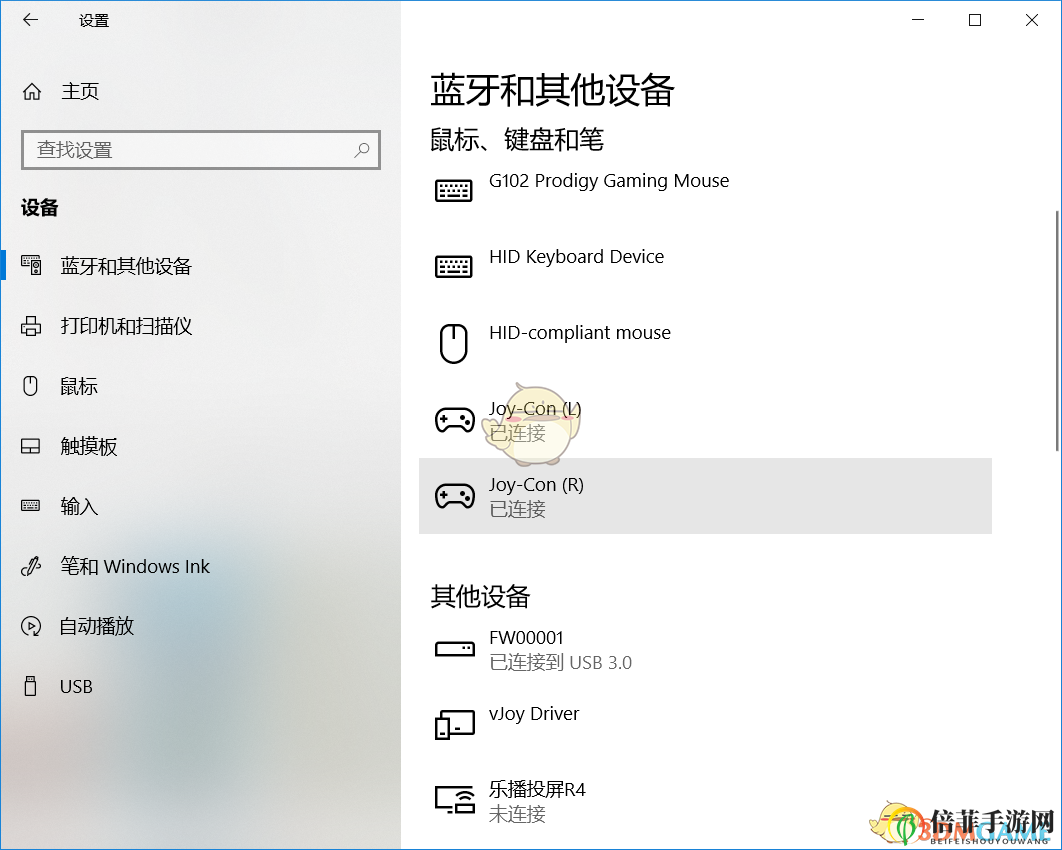The width and height of the screenshot is (1062, 850).
Task: Click the HID Keyboard Device icon
Action: pyautogui.click(x=454, y=266)
